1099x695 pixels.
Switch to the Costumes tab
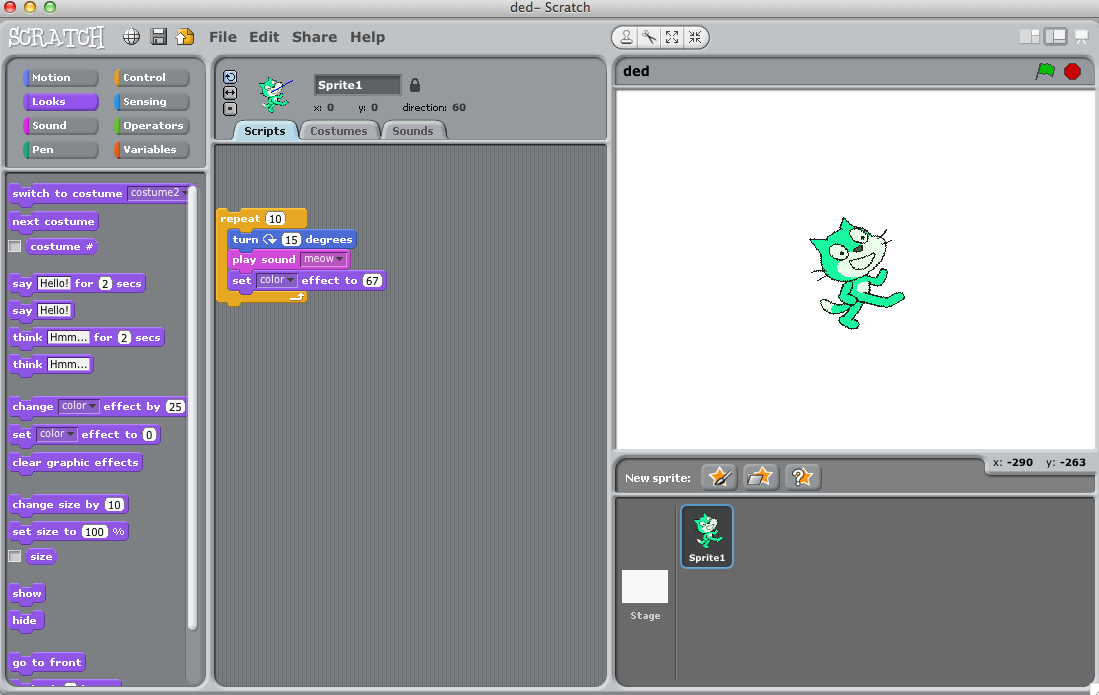coord(339,131)
